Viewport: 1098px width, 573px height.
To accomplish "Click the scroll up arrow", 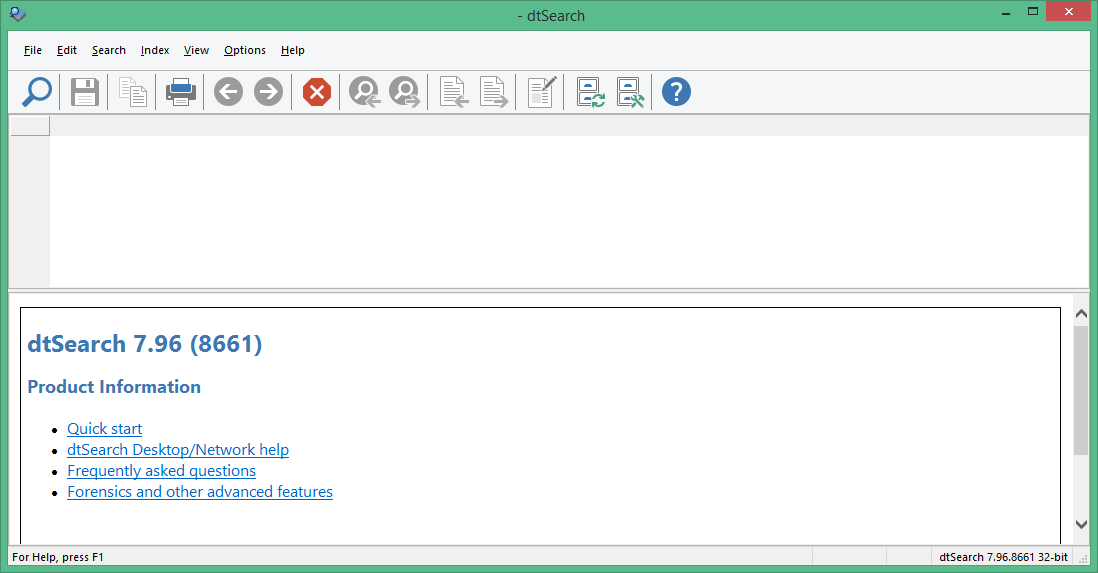I will (1081, 314).
